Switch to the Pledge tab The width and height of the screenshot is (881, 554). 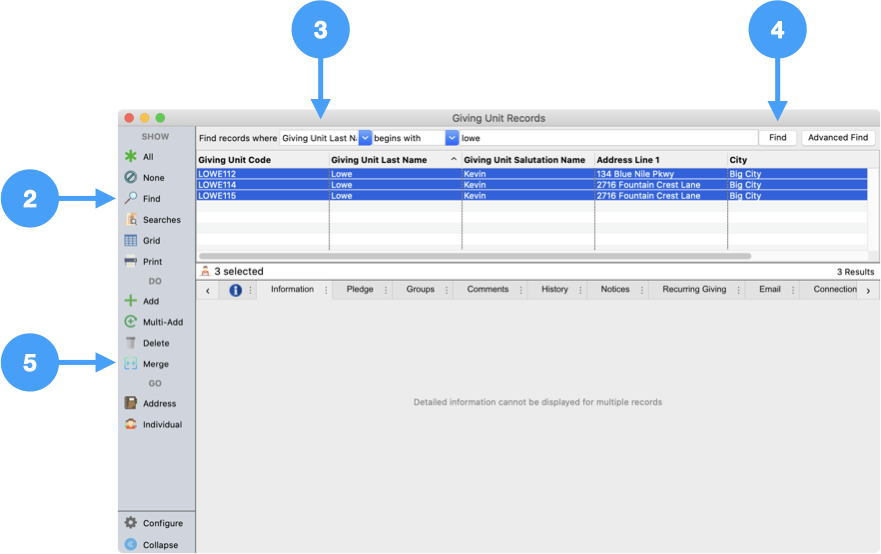tap(359, 290)
